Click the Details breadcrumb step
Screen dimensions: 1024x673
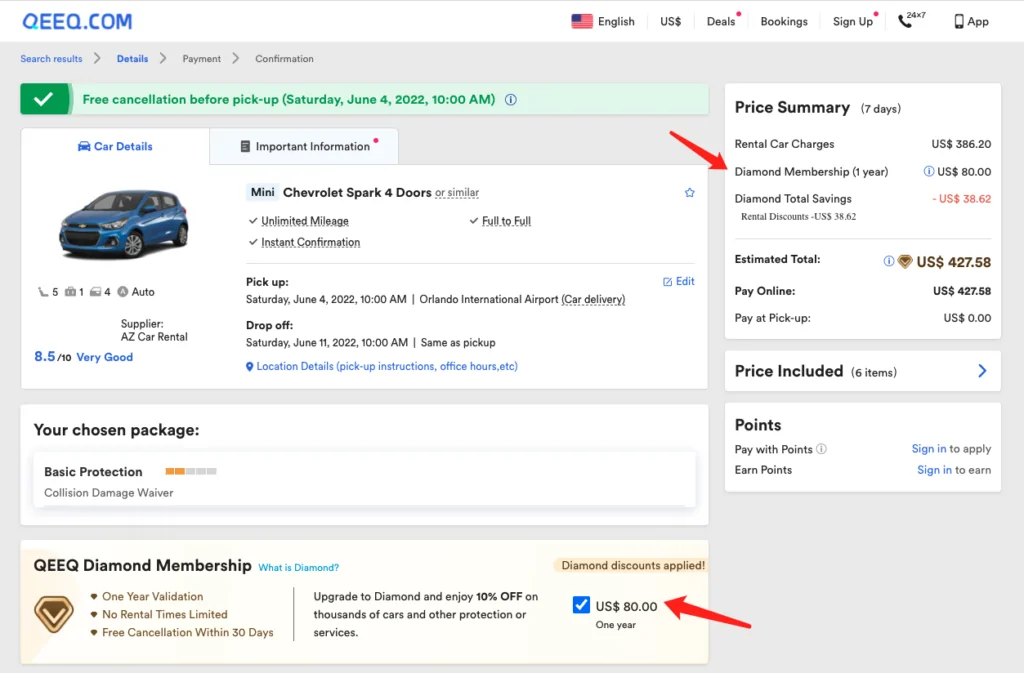[x=133, y=59]
